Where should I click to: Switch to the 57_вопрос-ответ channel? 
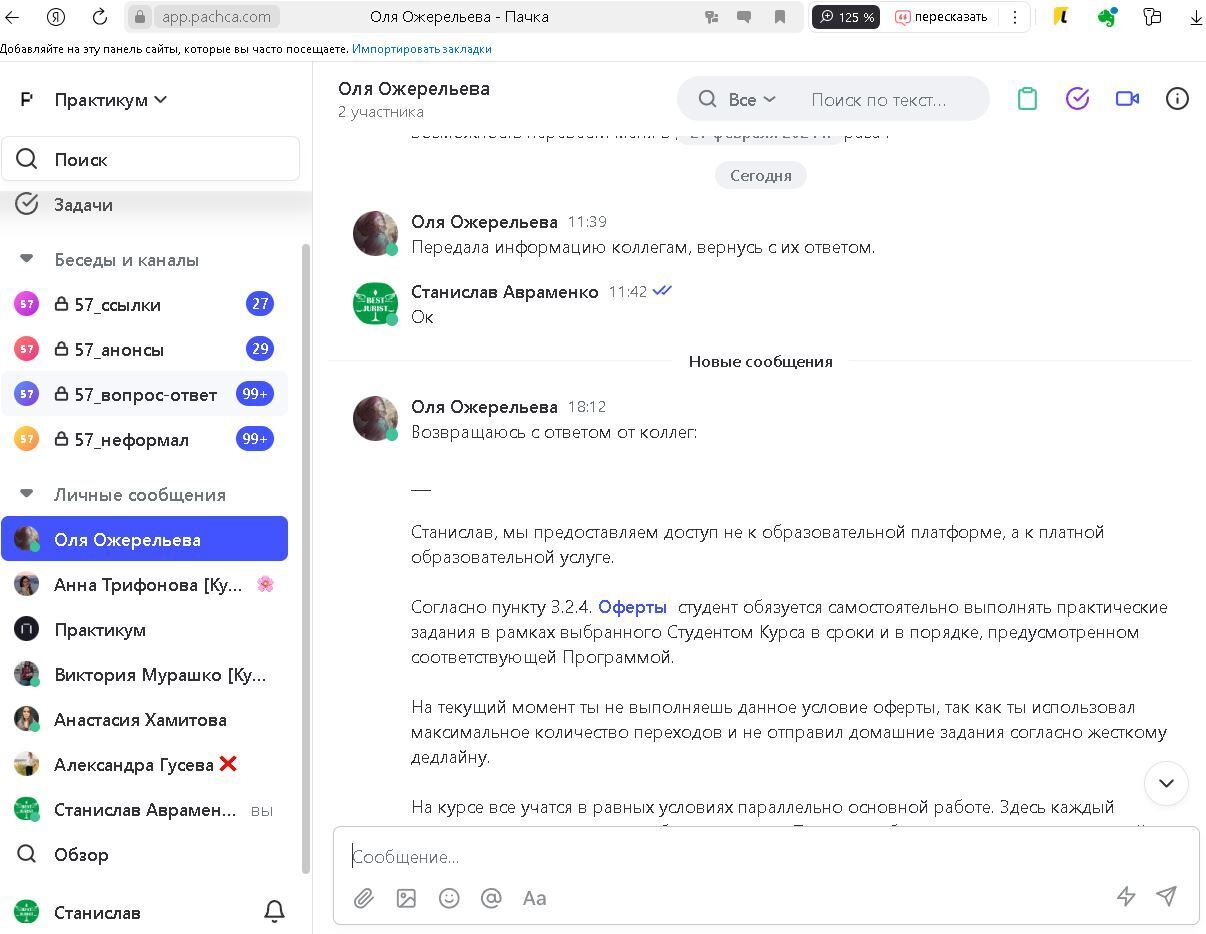145,394
